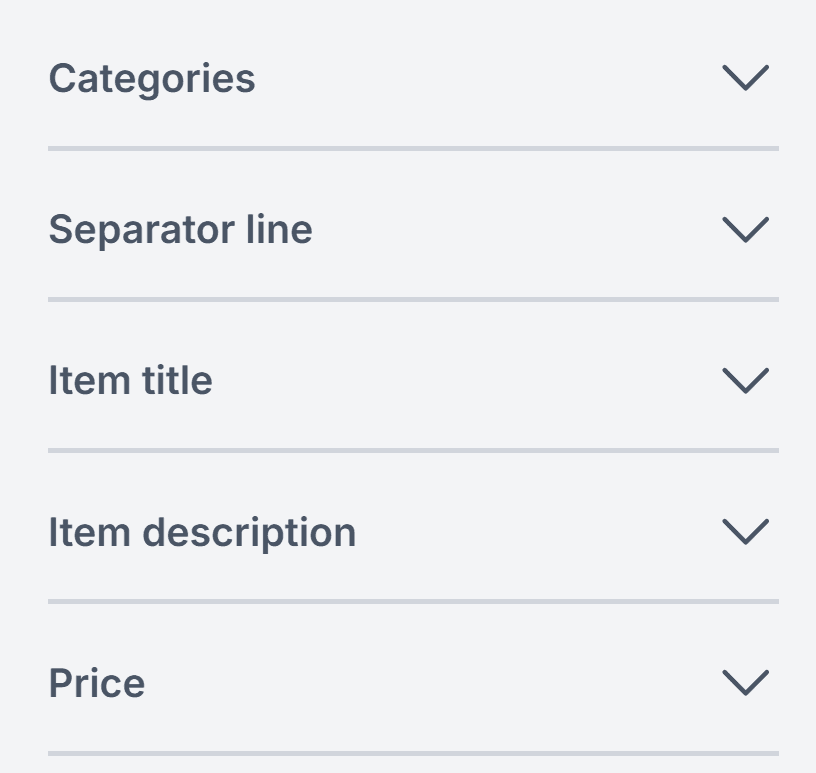This screenshot has width=816, height=773.
Task: Click the Separator line heading text
Action: click(180, 229)
